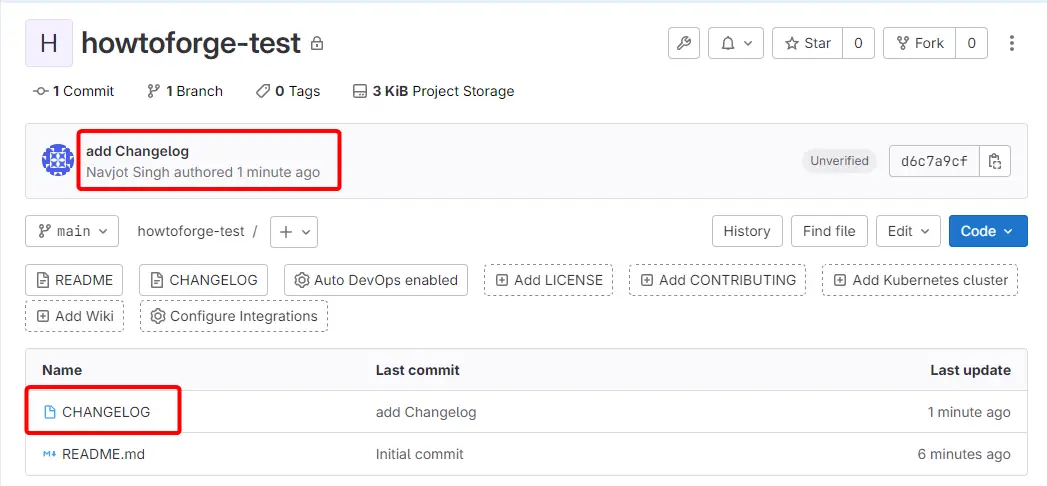Open the plus add-file dropdown
Screen dimensions: 1047x486
coord(294,232)
